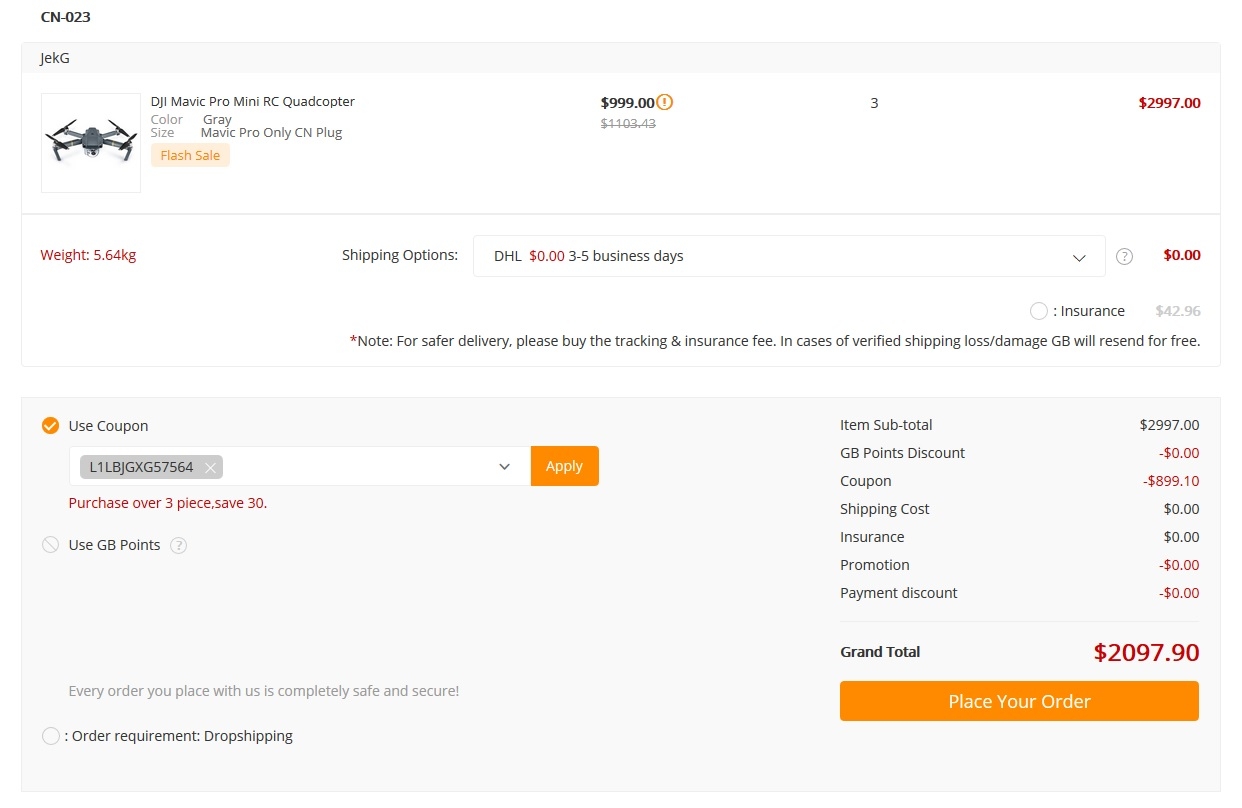Click the orange price info exclamation icon
Image resolution: width=1242 pixels, height=808 pixels.
665,102
